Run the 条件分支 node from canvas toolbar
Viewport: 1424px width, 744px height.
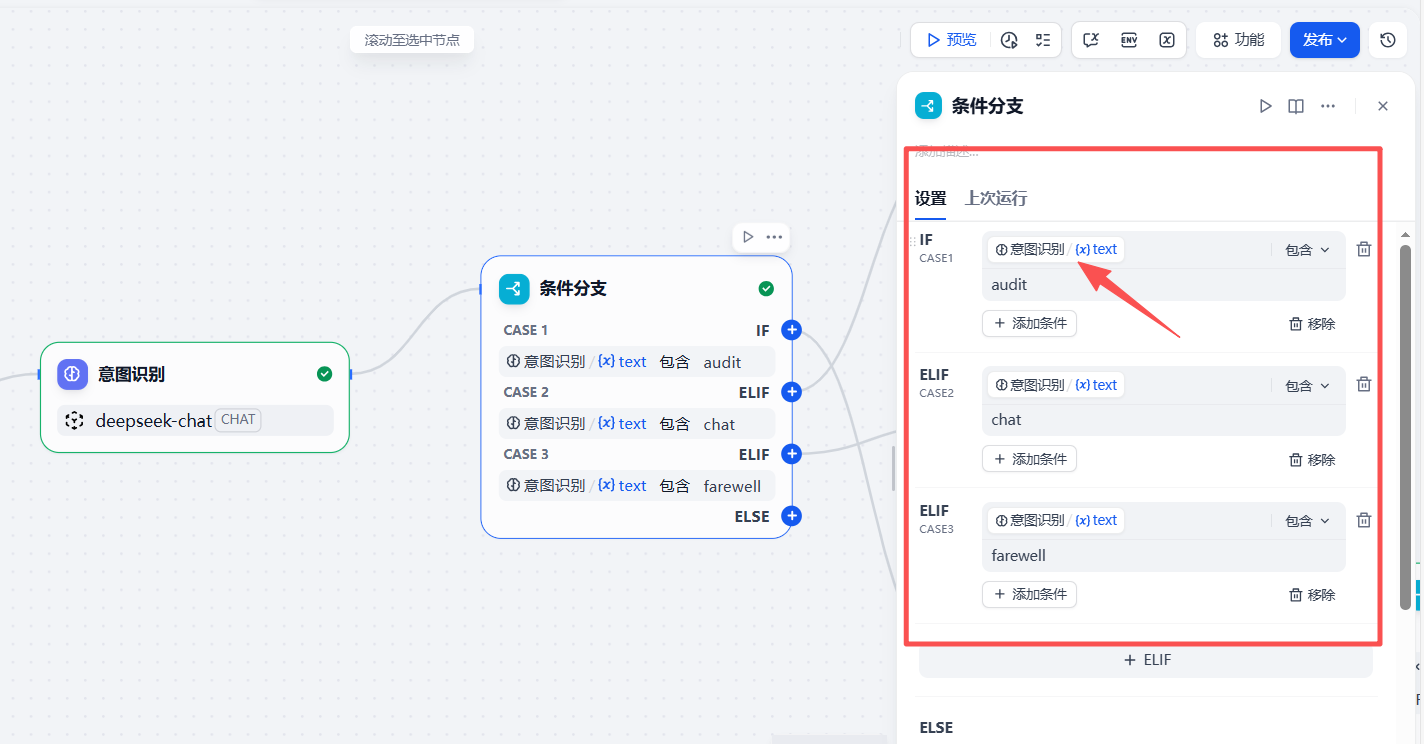(x=747, y=237)
